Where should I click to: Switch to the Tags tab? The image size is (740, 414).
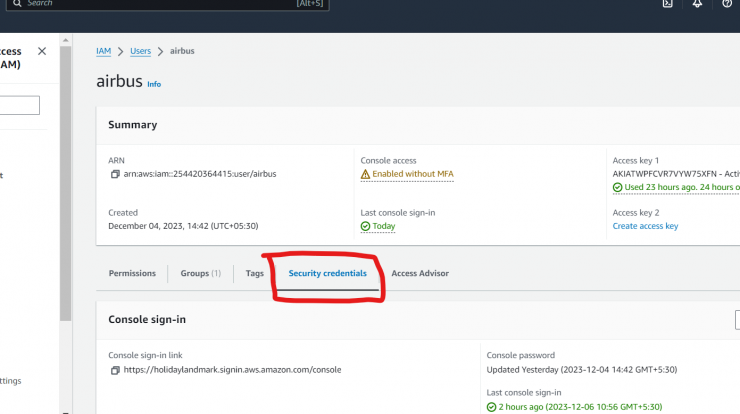tap(254, 273)
